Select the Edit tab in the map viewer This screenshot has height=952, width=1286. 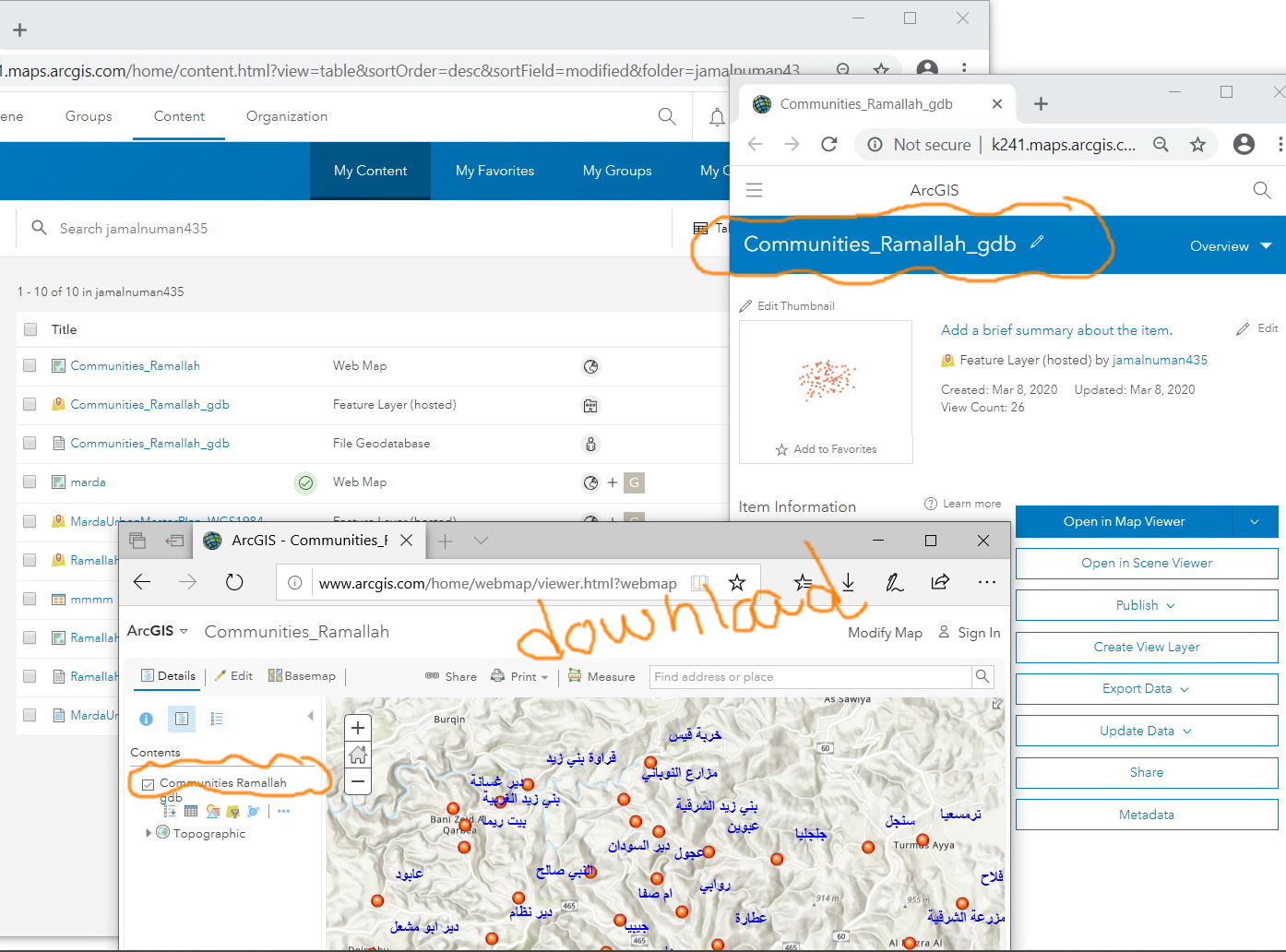pos(233,676)
